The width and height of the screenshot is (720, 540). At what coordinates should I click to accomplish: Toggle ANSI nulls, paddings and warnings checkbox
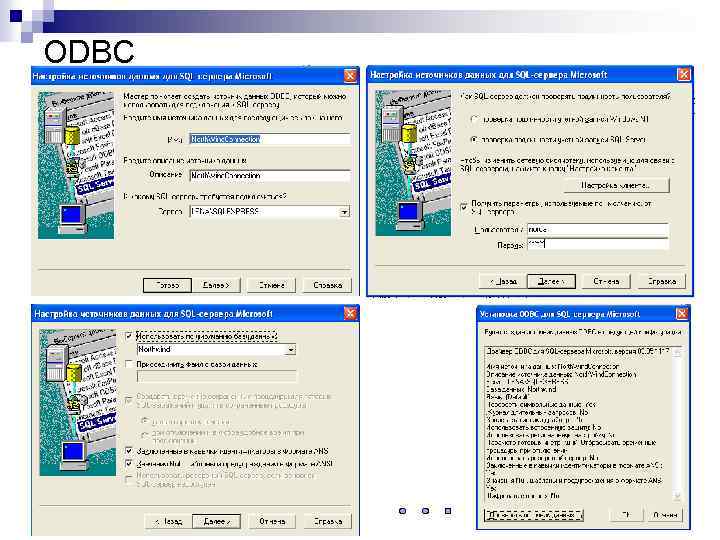[129, 464]
